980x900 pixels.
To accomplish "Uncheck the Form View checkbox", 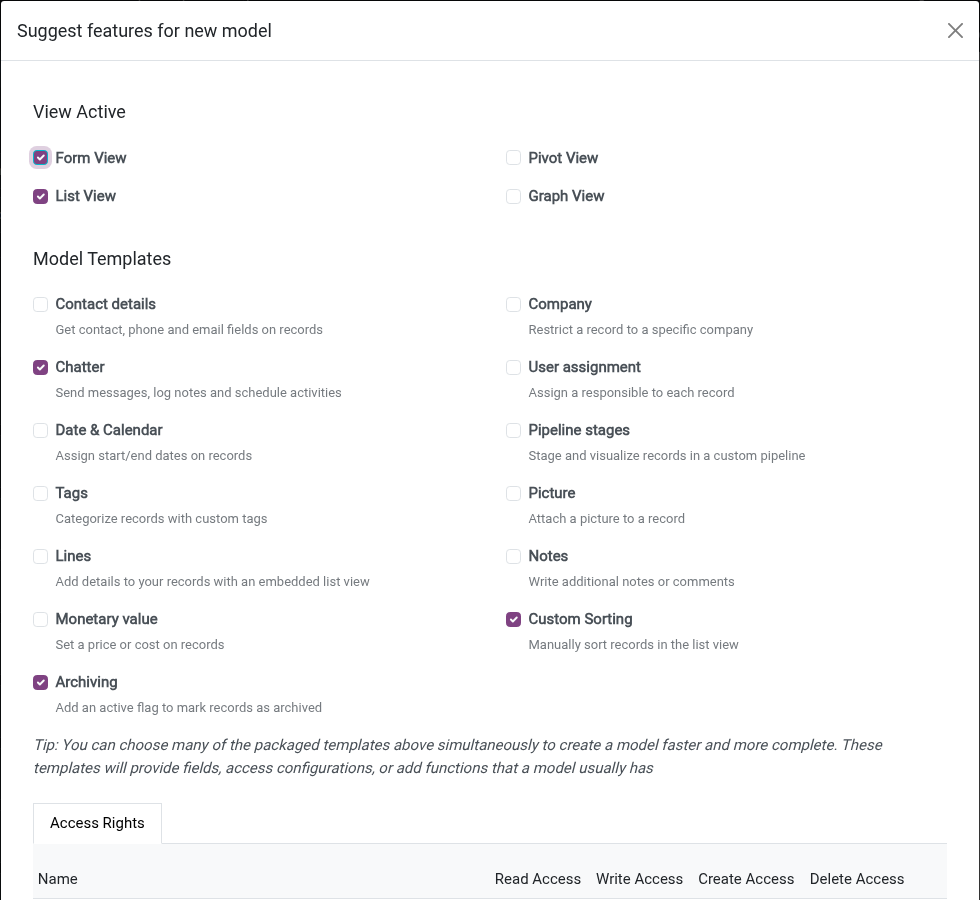I will click(41, 158).
